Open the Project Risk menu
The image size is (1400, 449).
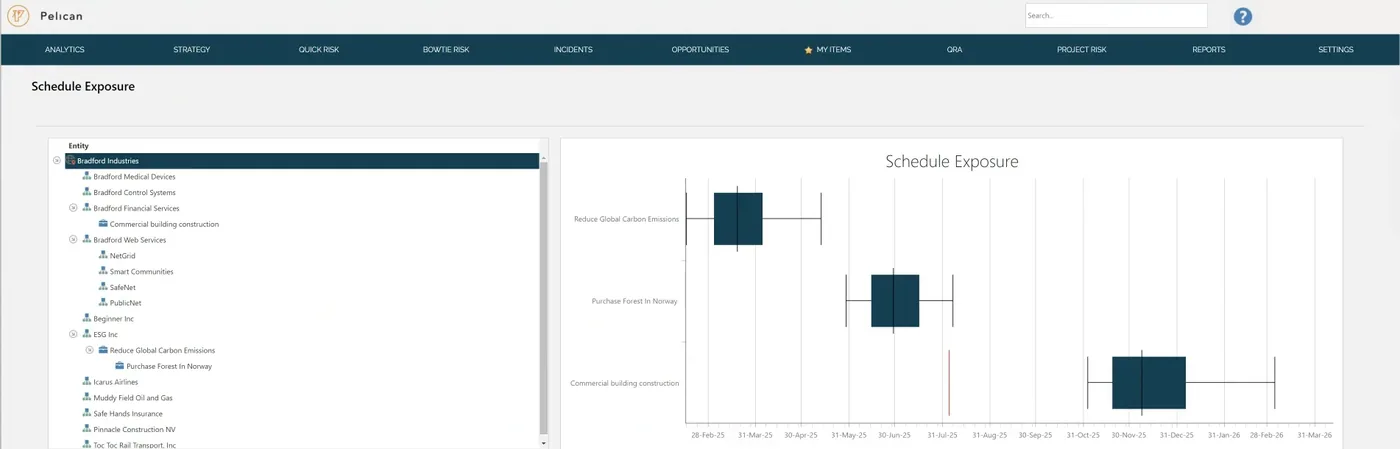pos(1082,50)
